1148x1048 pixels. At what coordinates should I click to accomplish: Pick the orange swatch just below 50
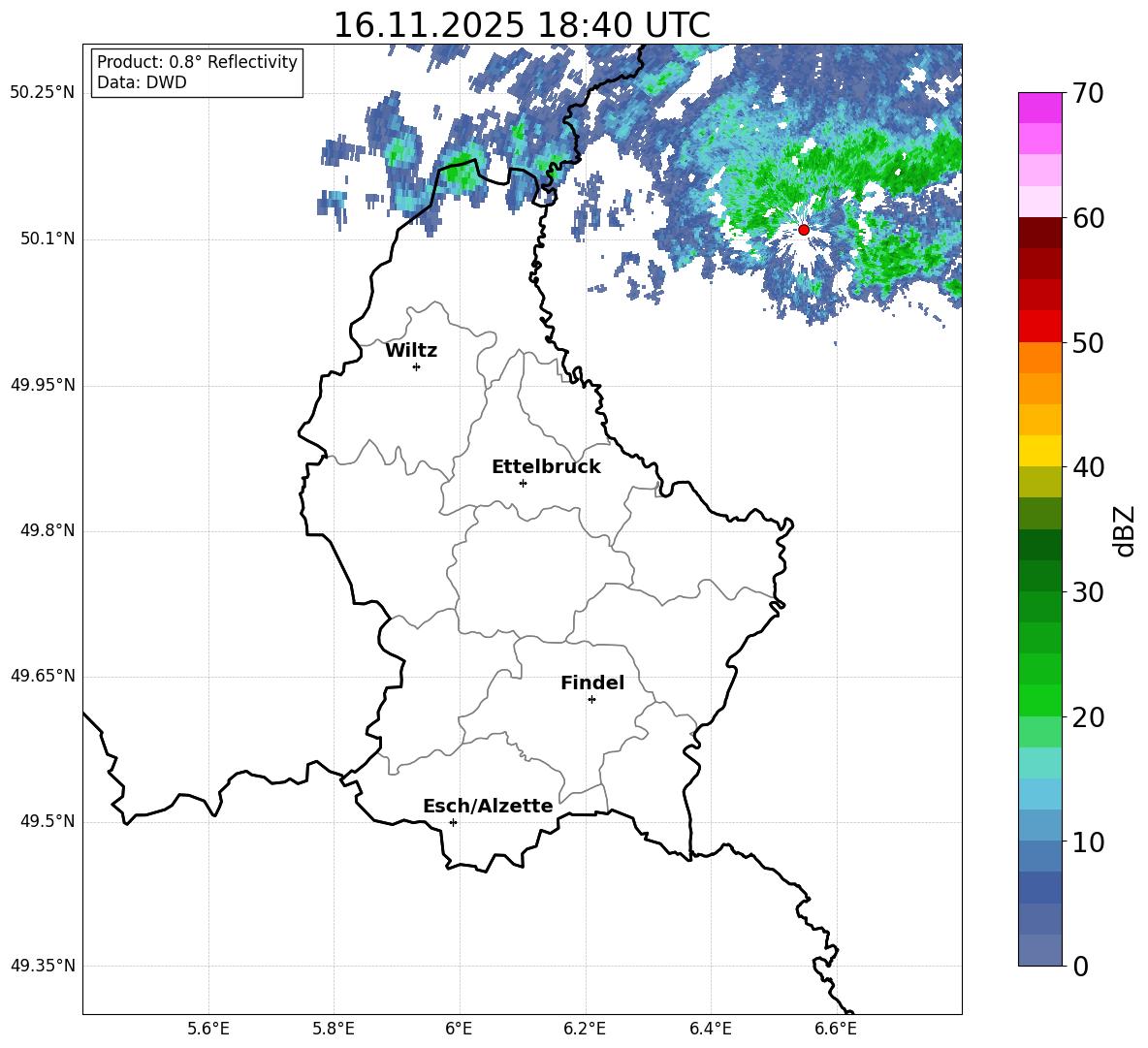pyautogui.click(x=1039, y=358)
